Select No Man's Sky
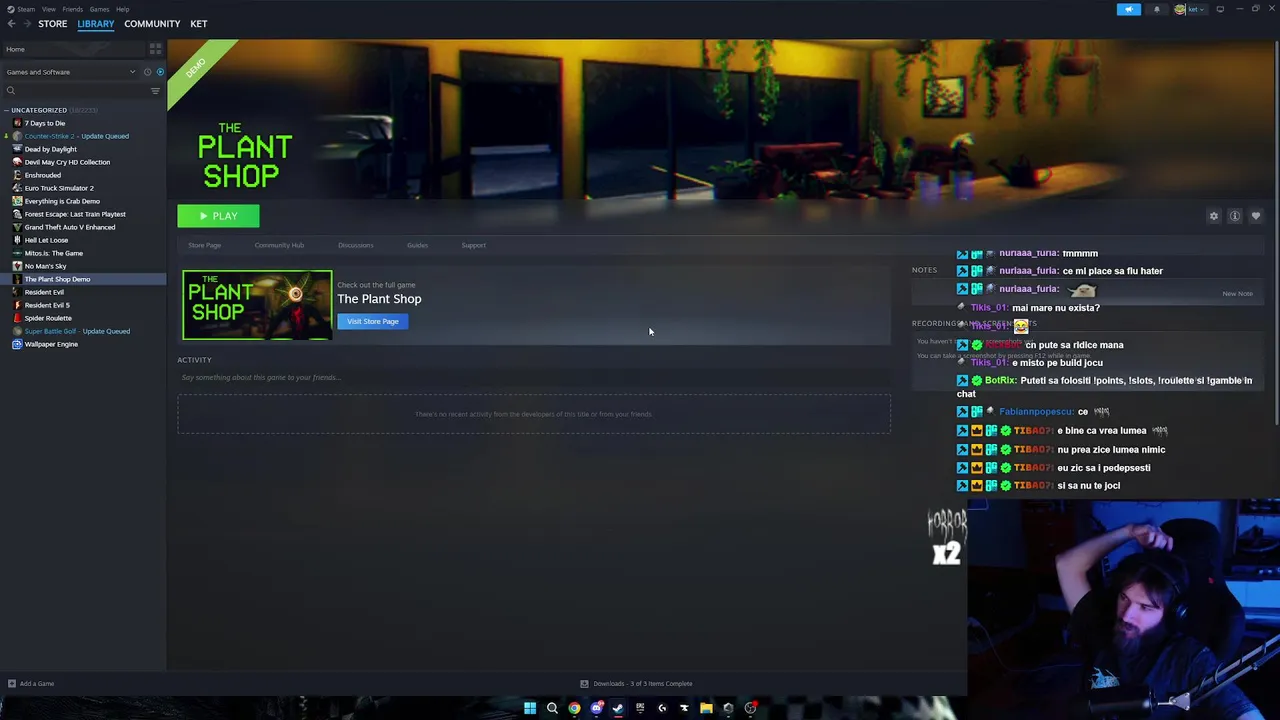This screenshot has height=720, width=1280. tap(45, 266)
